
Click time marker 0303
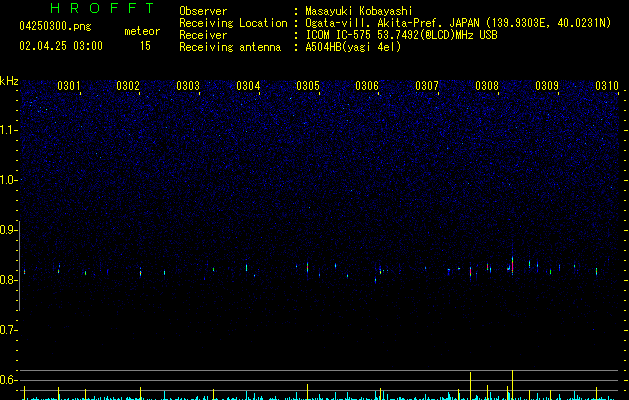188,86
